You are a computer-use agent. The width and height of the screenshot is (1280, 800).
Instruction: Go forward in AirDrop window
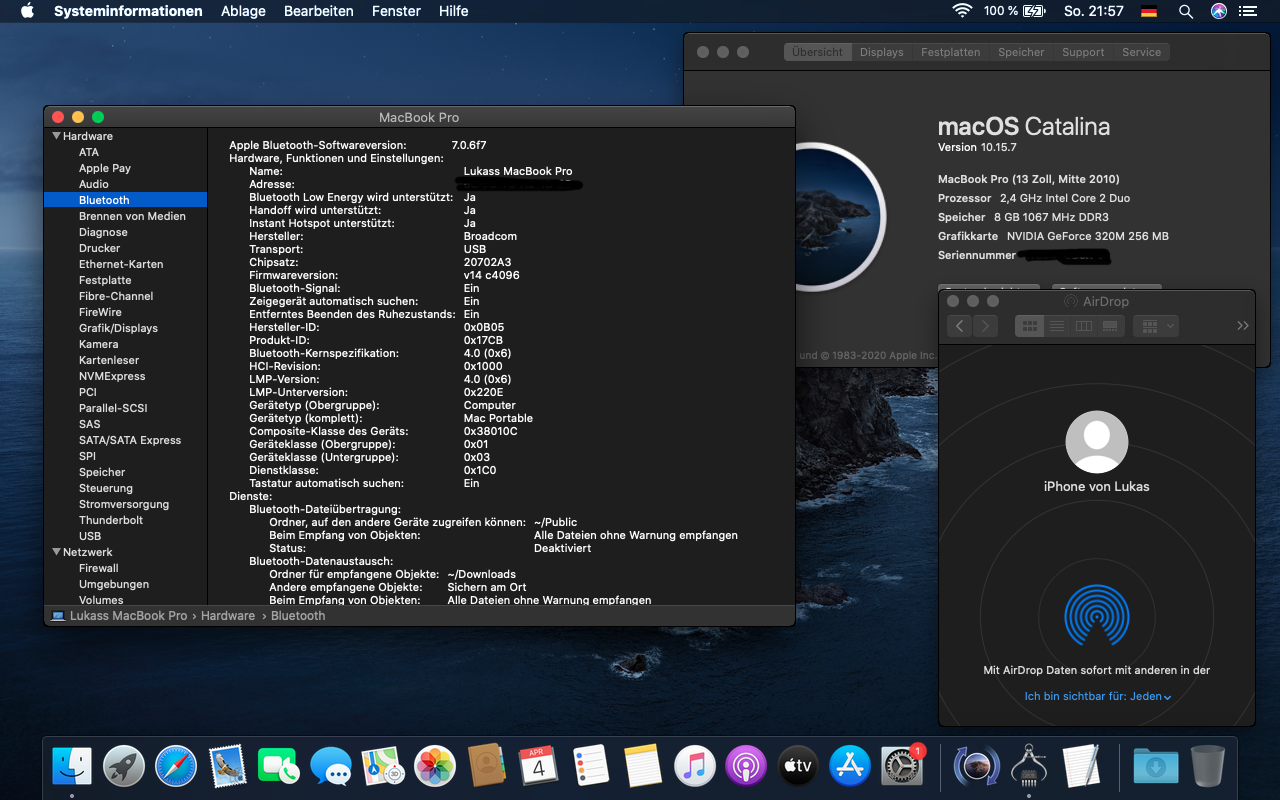coord(985,326)
